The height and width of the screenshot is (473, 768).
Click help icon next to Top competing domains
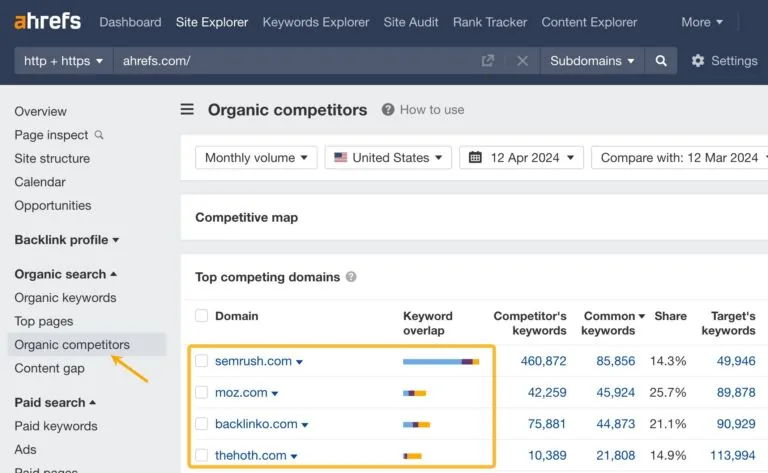351,277
